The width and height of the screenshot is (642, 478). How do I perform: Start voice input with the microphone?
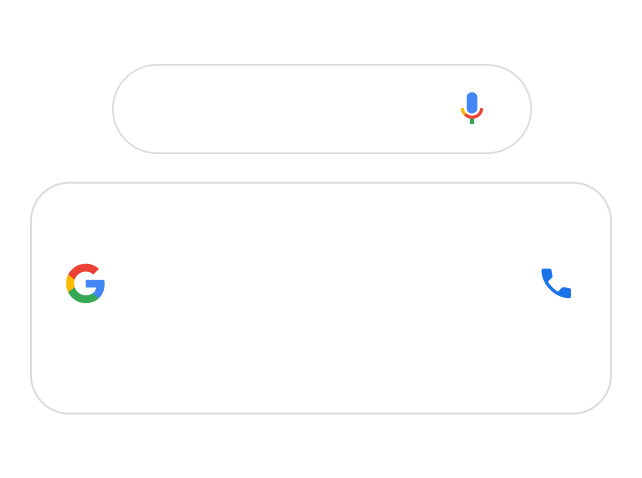(472, 108)
